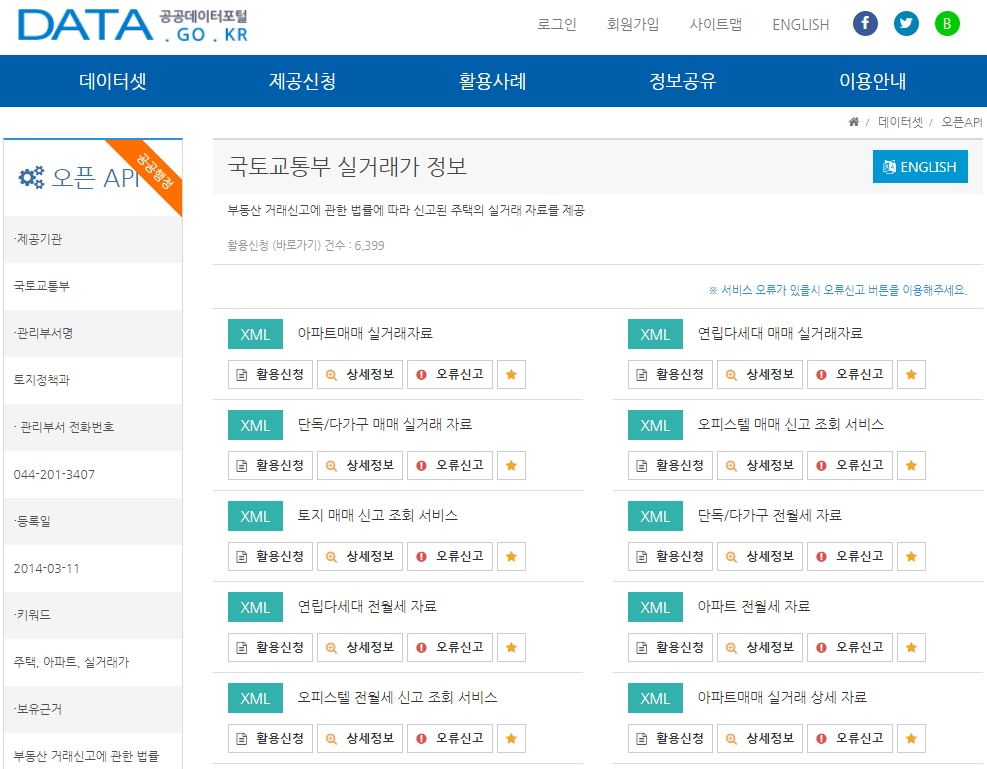The image size is (987, 769).
Task: Click the blue ENGLISH button
Action: (x=920, y=167)
